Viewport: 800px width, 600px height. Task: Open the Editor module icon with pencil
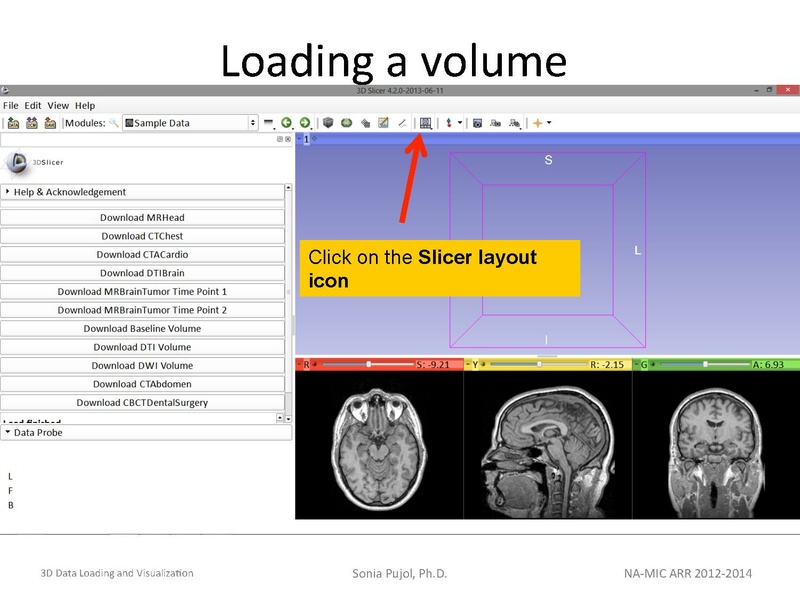(x=383, y=122)
